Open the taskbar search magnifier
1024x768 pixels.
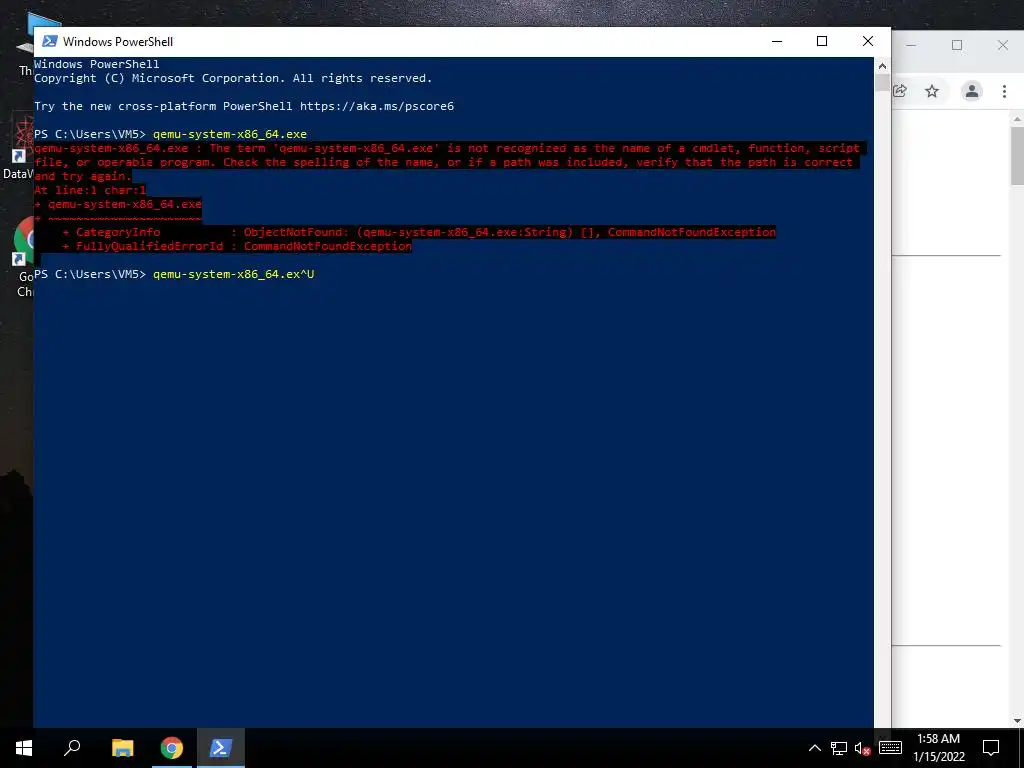(x=72, y=748)
